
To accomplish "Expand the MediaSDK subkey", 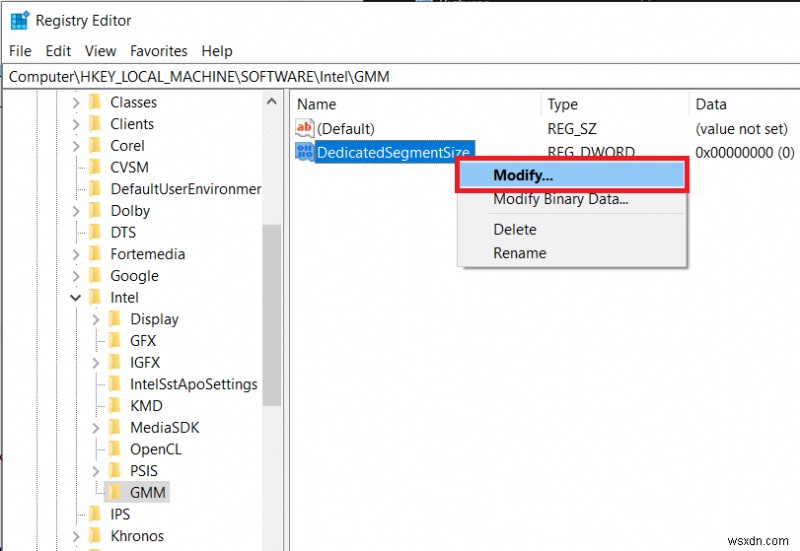I will click(96, 428).
